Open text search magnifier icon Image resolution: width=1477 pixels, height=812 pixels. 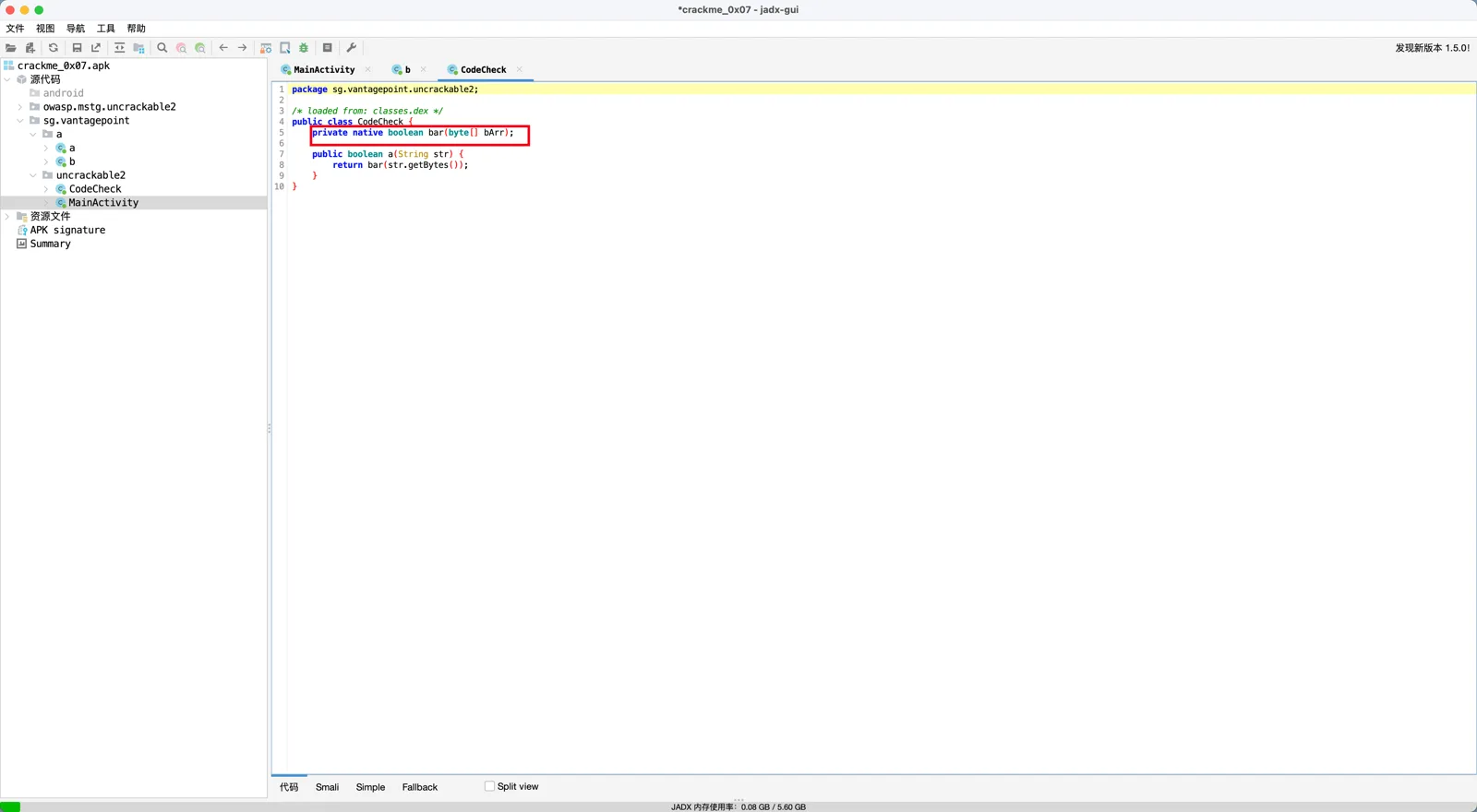[162, 48]
